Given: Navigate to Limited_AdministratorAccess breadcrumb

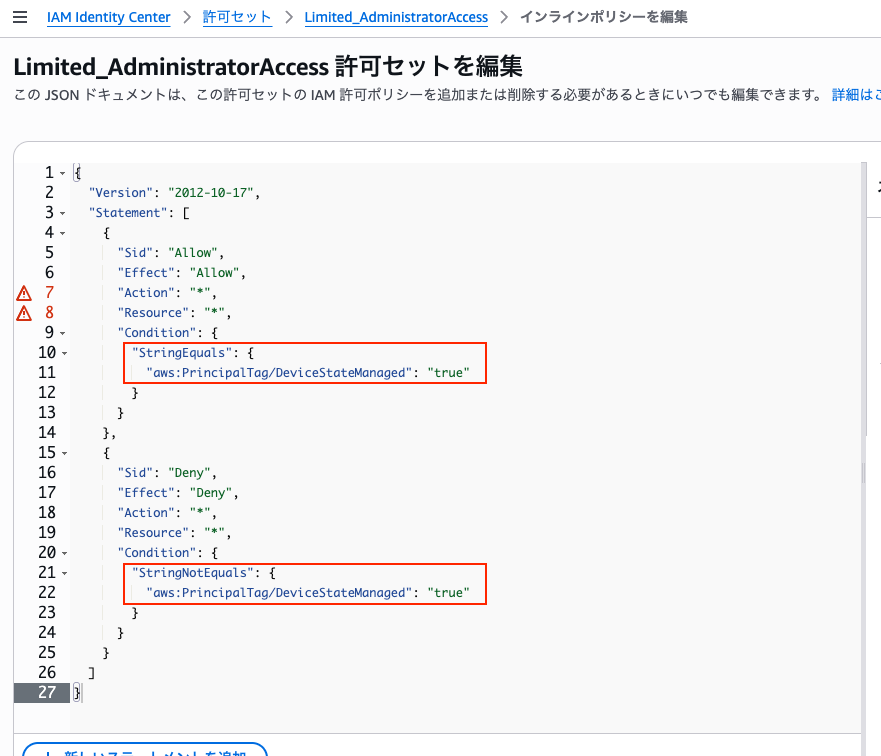Looking at the screenshot, I should click(x=396, y=17).
